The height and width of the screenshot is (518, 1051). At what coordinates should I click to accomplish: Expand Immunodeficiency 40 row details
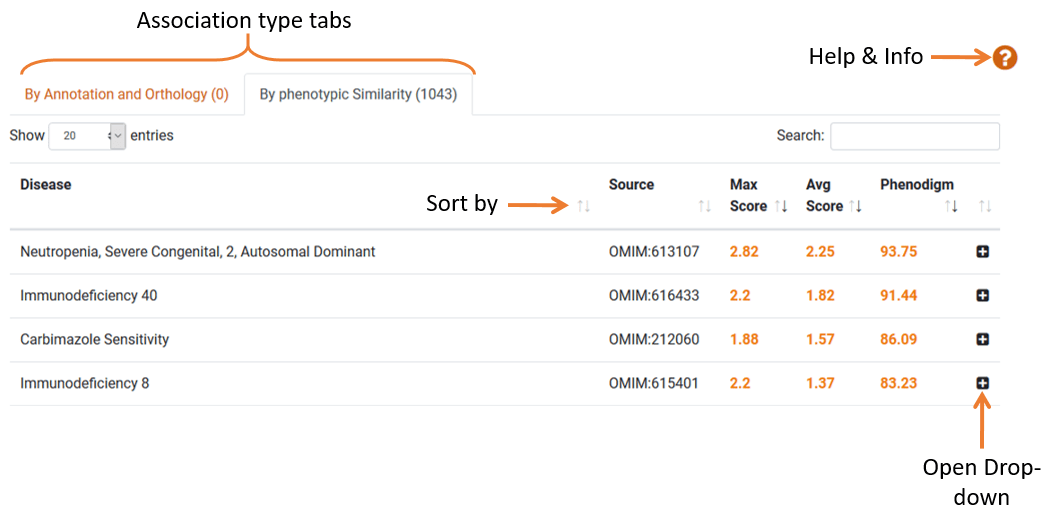click(983, 296)
